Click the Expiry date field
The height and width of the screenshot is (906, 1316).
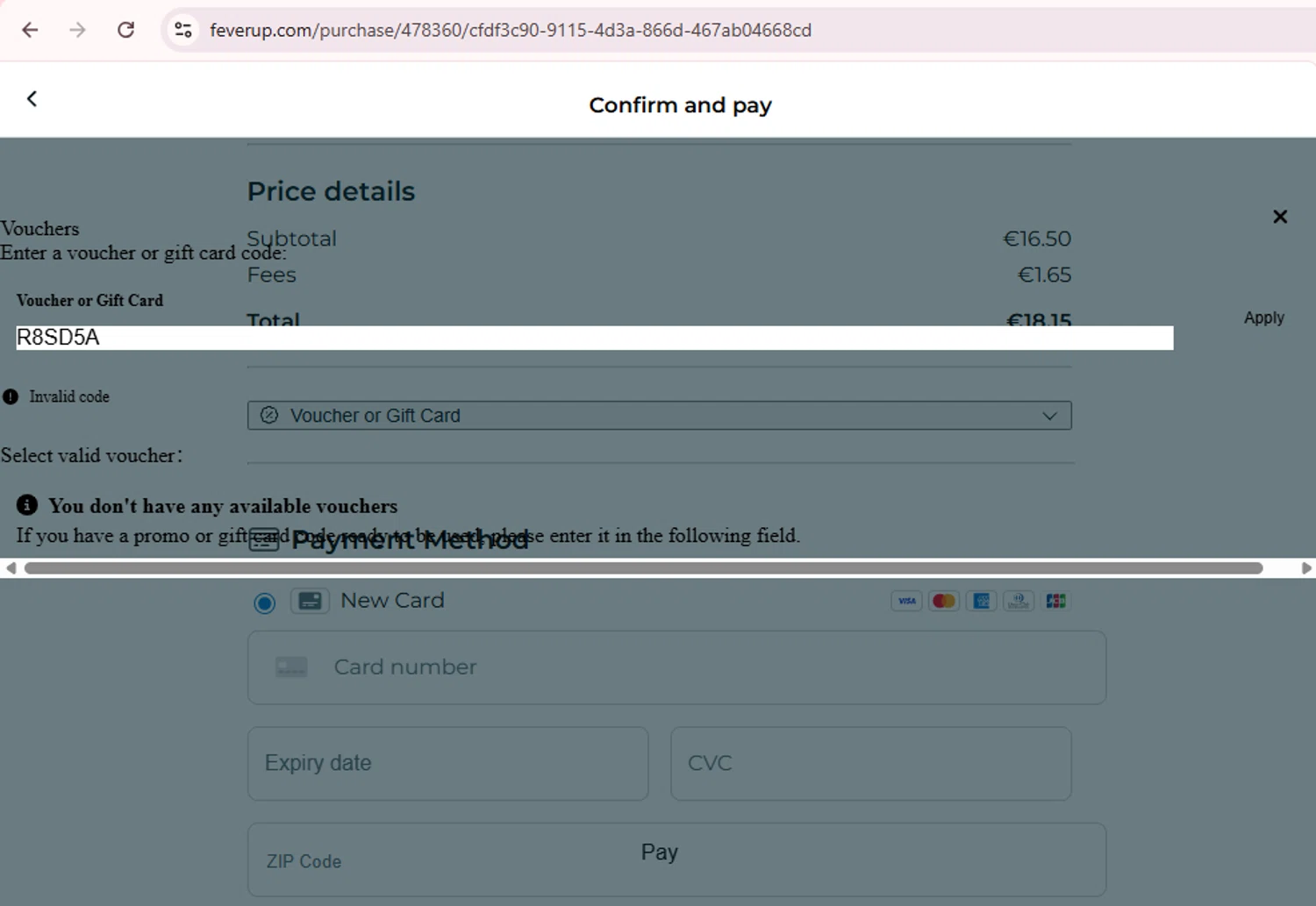[447, 763]
